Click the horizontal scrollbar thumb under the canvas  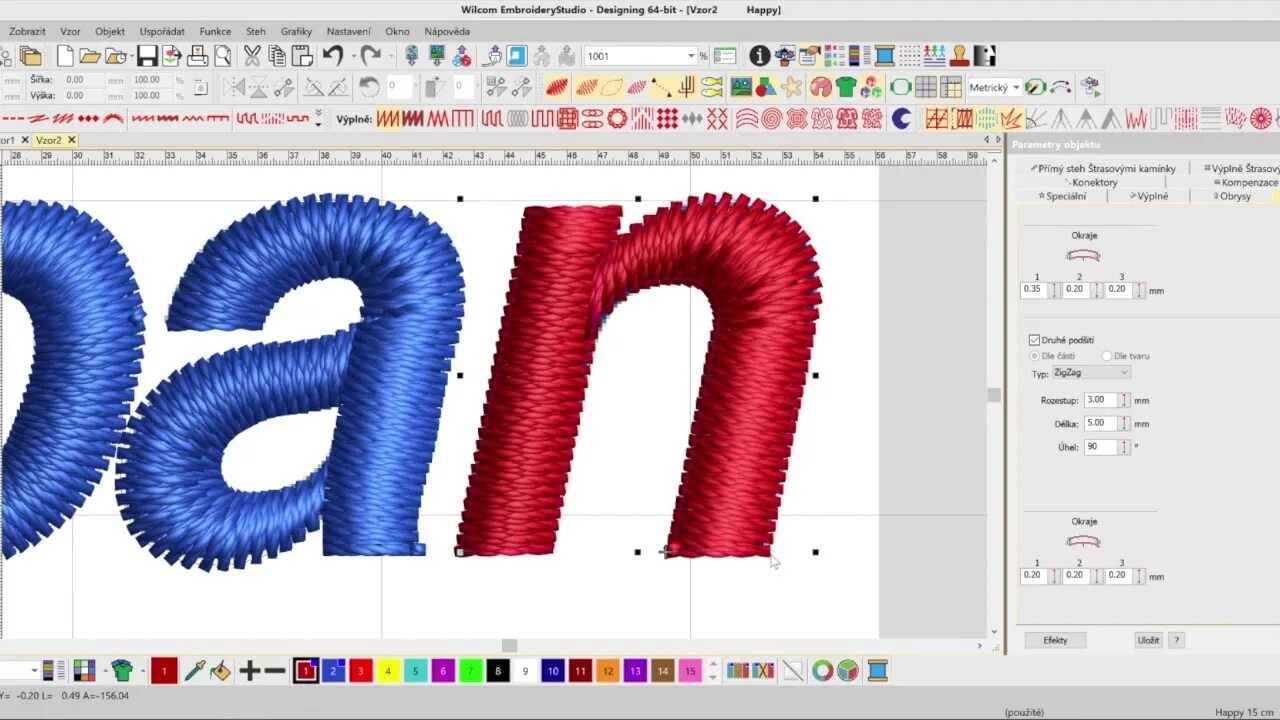[509, 646]
